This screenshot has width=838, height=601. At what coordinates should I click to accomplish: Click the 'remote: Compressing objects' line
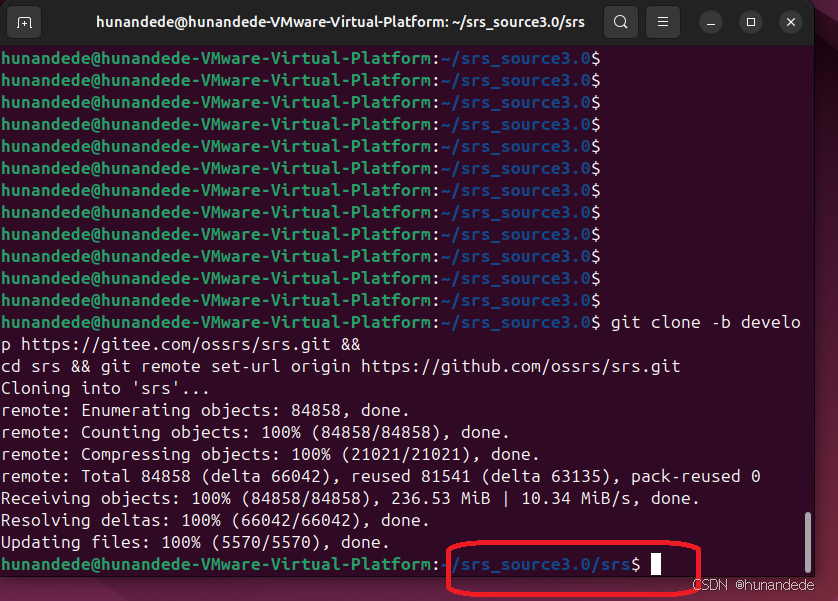coord(270,454)
